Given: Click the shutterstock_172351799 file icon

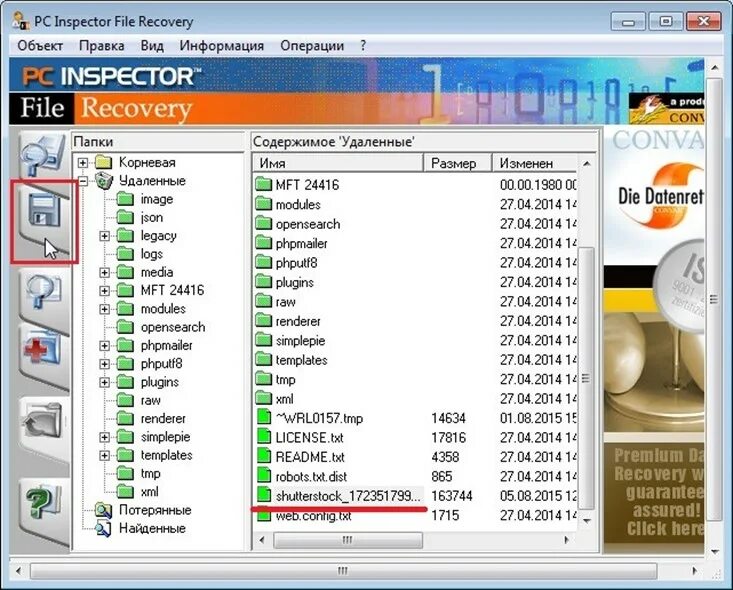Looking at the screenshot, I should (264, 495).
